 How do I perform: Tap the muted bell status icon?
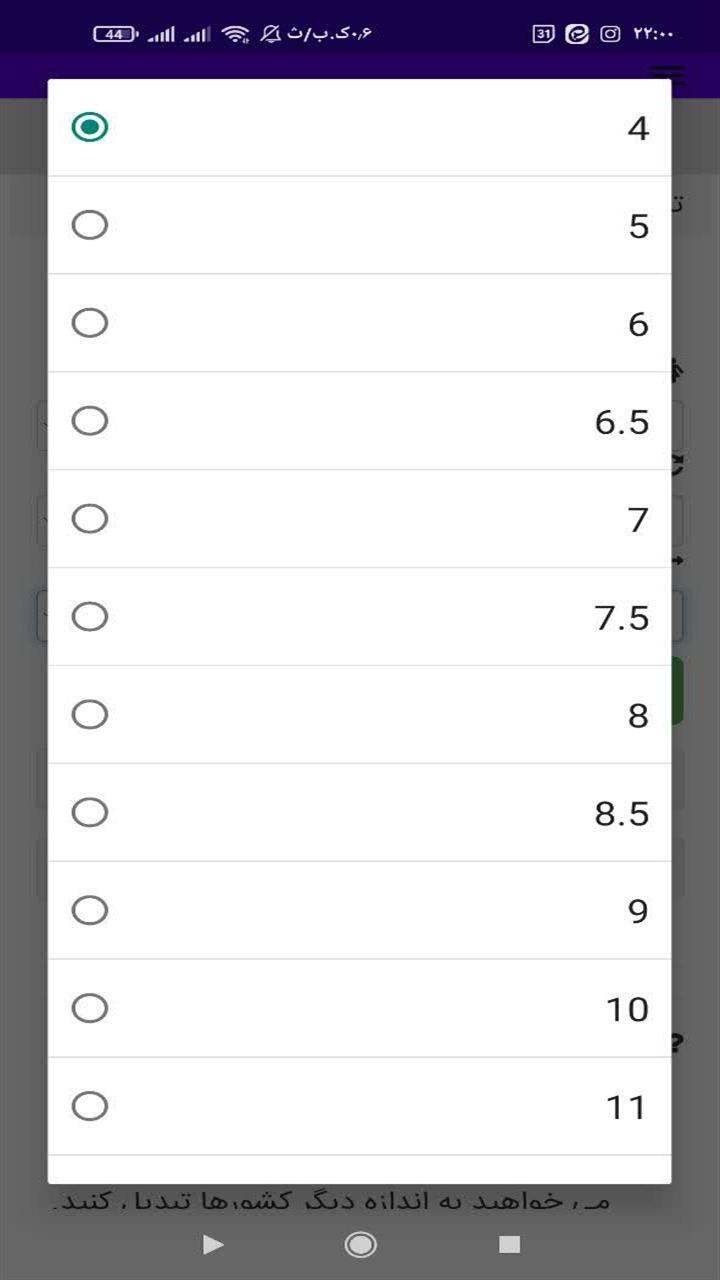pyautogui.click(x=271, y=34)
